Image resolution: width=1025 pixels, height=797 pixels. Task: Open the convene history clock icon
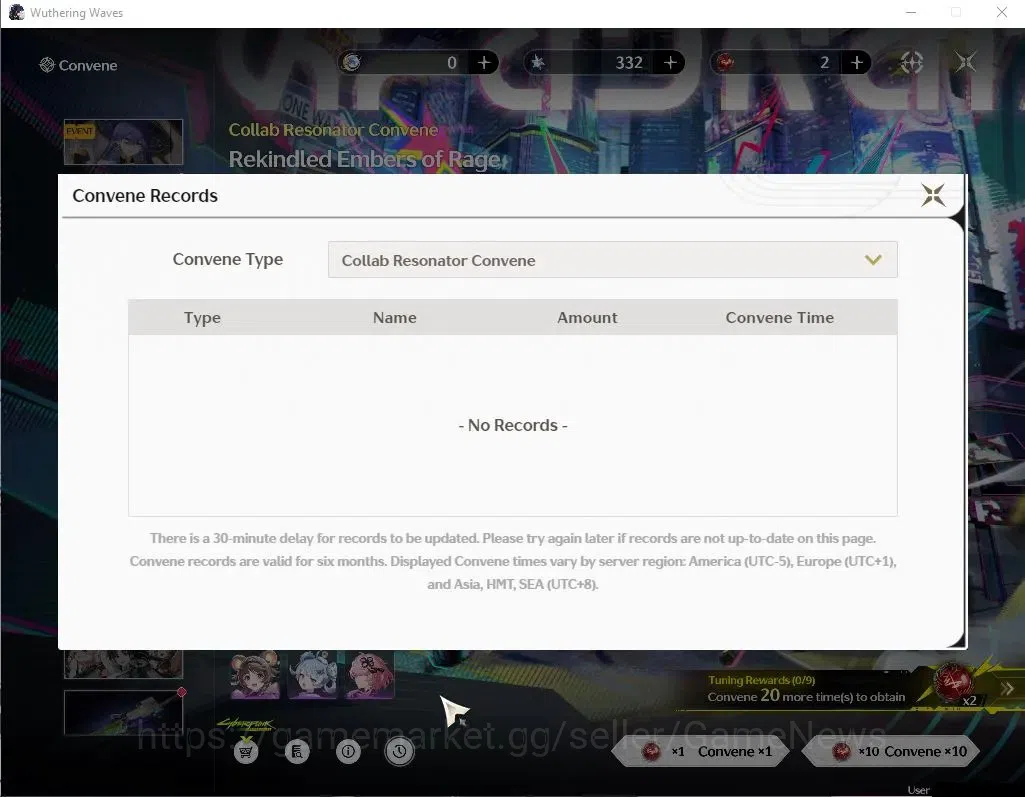(x=399, y=752)
